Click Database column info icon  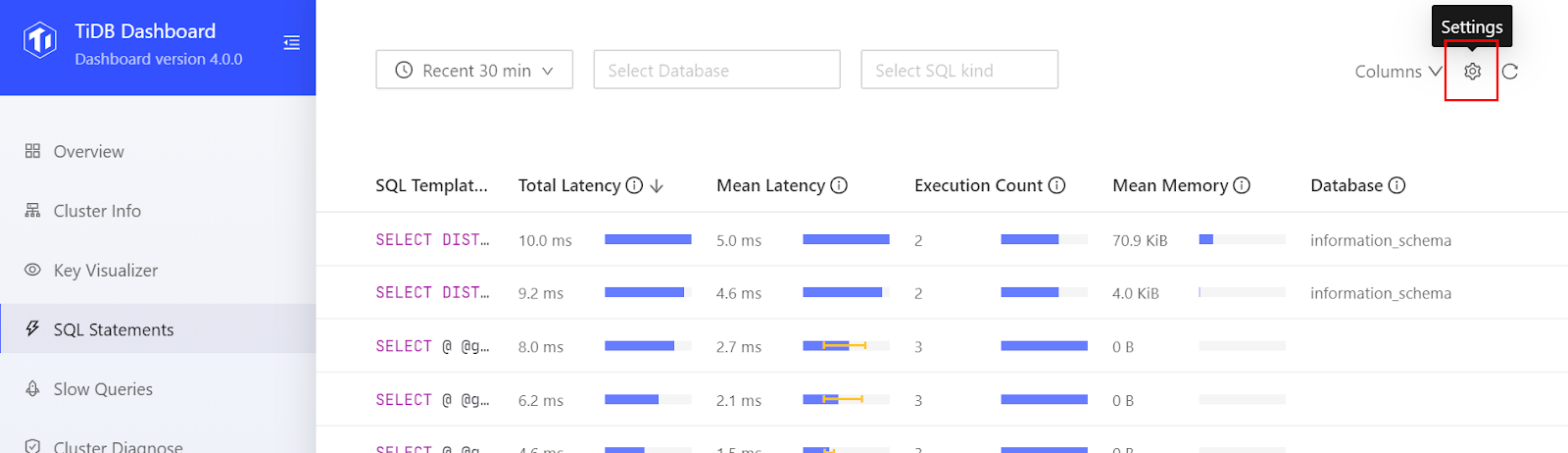[x=1396, y=185]
